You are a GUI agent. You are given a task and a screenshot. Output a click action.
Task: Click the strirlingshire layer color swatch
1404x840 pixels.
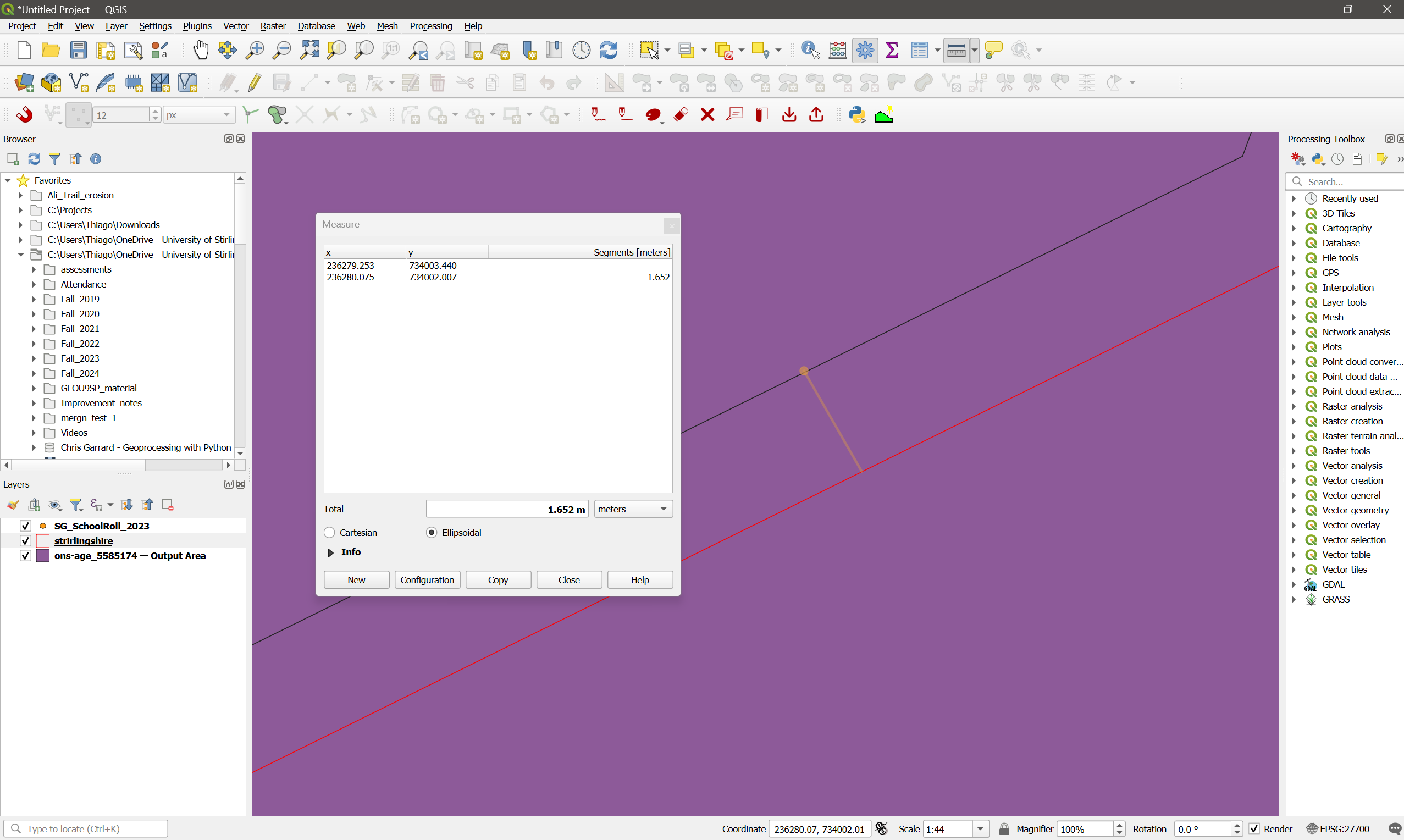coord(43,540)
